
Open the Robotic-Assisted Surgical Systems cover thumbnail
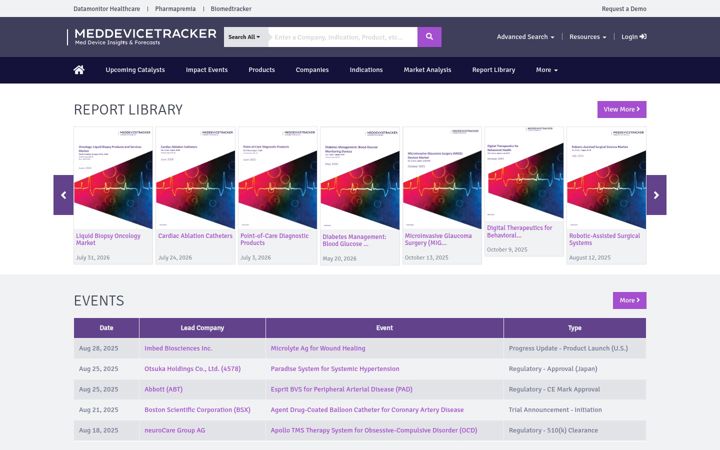[607, 178]
